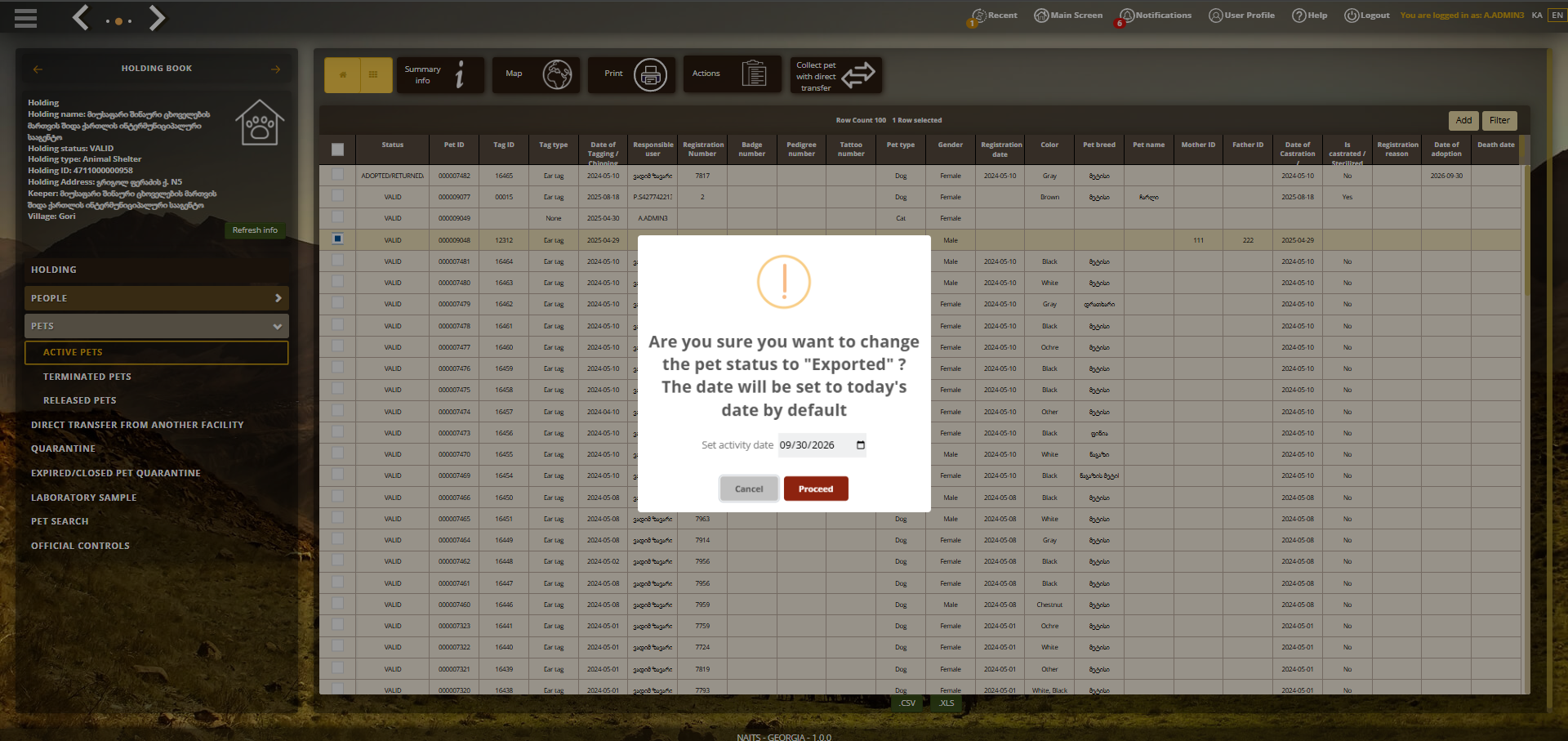Image resolution: width=1568 pixels, height=741 pixels.
Task: Click the red Proceed button
Action: 816,489
